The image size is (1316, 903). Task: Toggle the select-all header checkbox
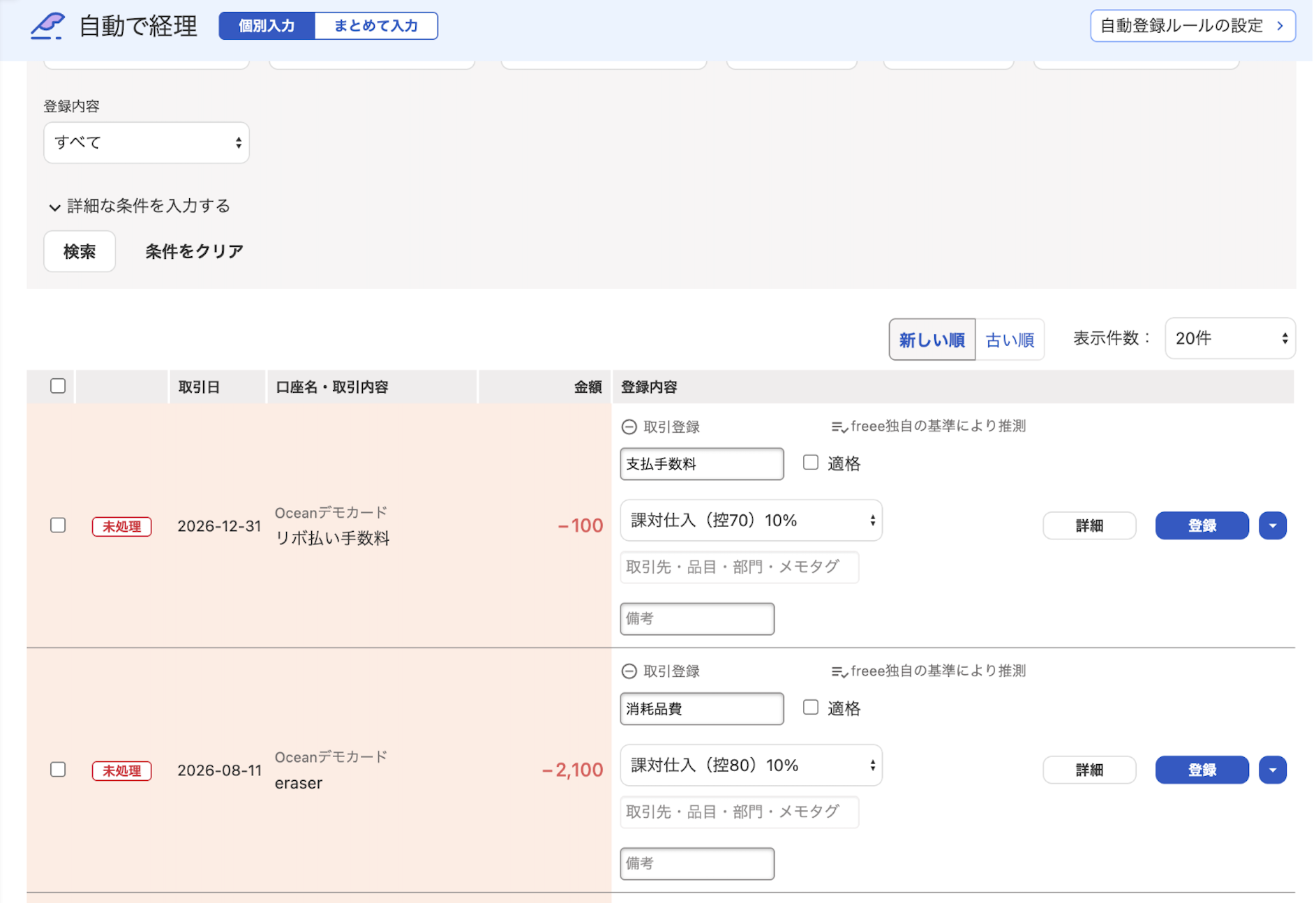(x=58, y=386)
